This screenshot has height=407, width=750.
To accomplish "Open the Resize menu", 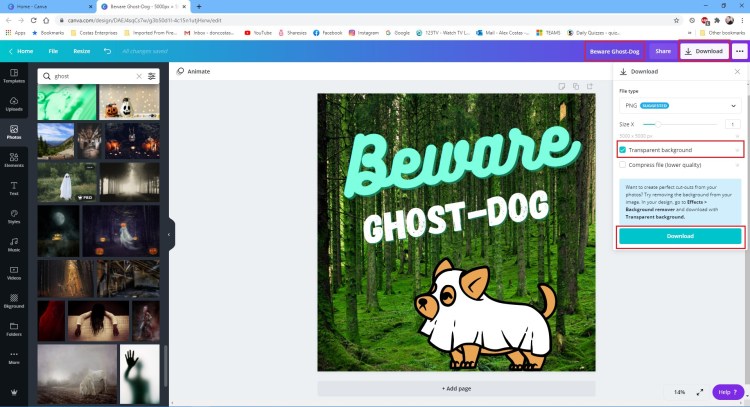I will point(81,51).
